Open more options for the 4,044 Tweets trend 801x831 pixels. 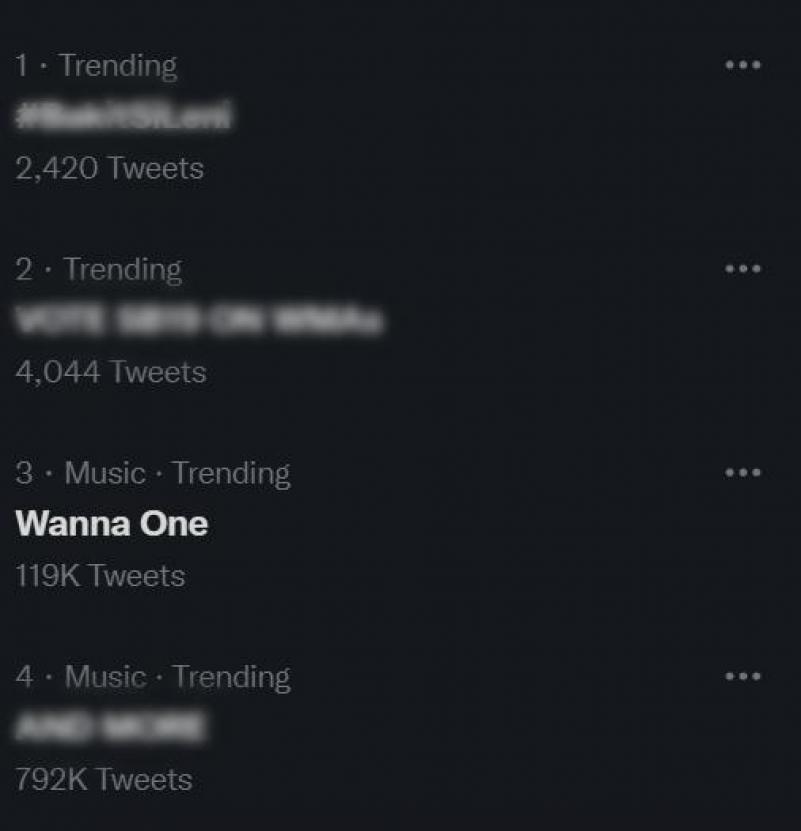click(742, 269)
